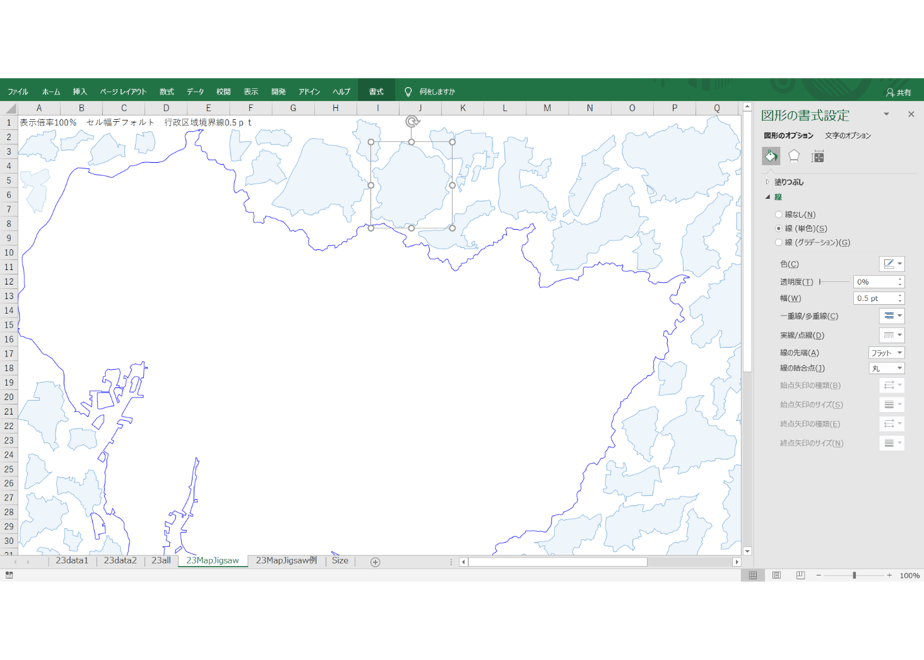924x660 pixels.
Task: Click vertical scrollbar down arrow
Action: tap(747, 552)
